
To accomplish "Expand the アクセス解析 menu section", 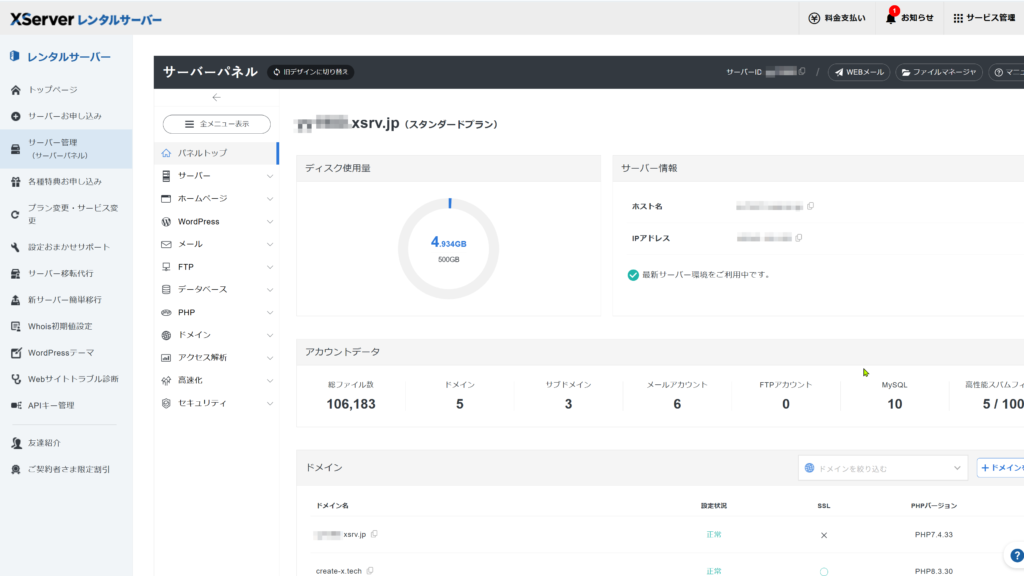I will point(216,358).
